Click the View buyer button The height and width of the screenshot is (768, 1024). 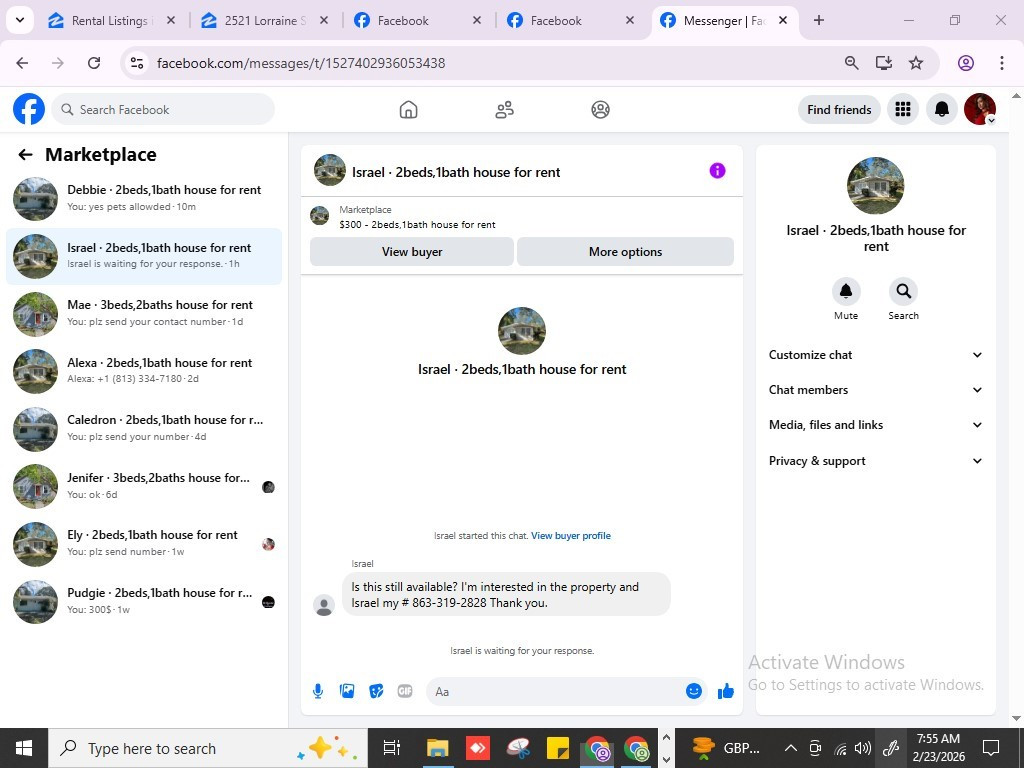tap(411, 251)
